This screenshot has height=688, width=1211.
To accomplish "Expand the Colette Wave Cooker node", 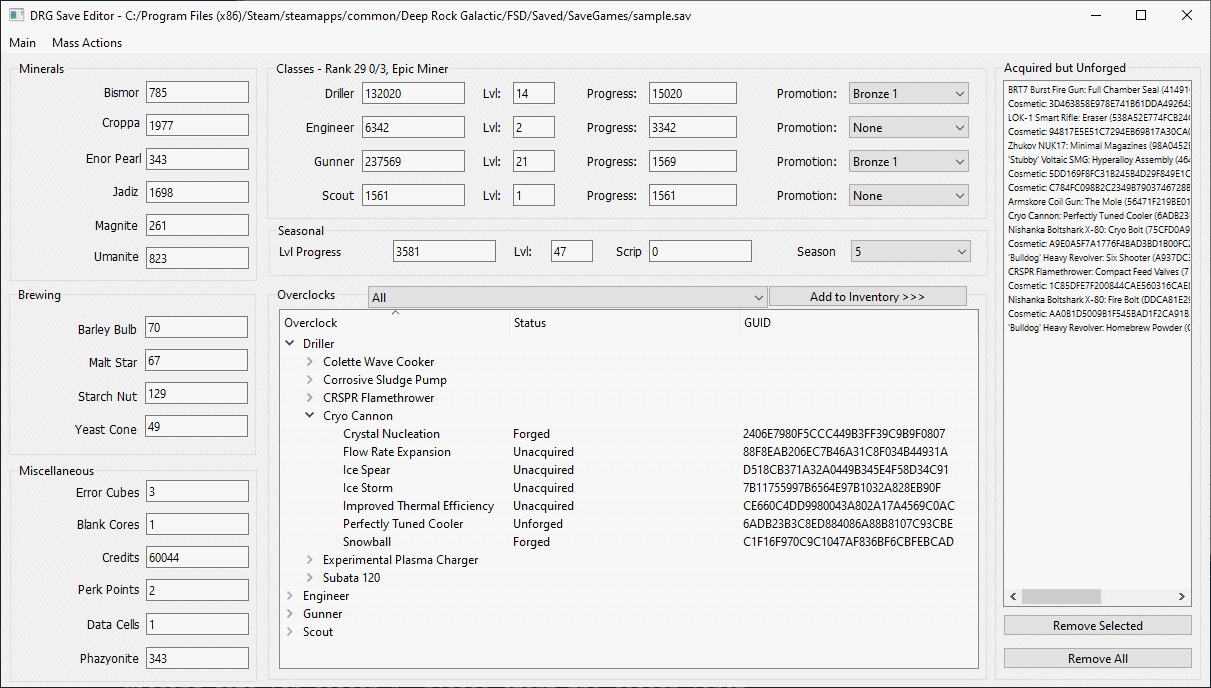I will pyautogui.click(x=310, y=362).
